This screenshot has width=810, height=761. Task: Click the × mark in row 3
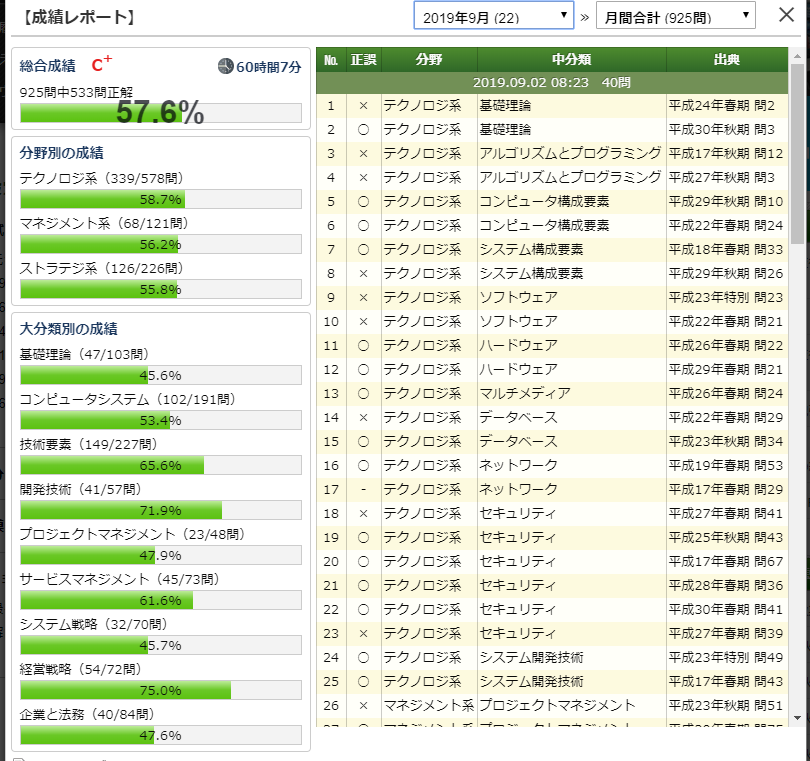(364, 153)
